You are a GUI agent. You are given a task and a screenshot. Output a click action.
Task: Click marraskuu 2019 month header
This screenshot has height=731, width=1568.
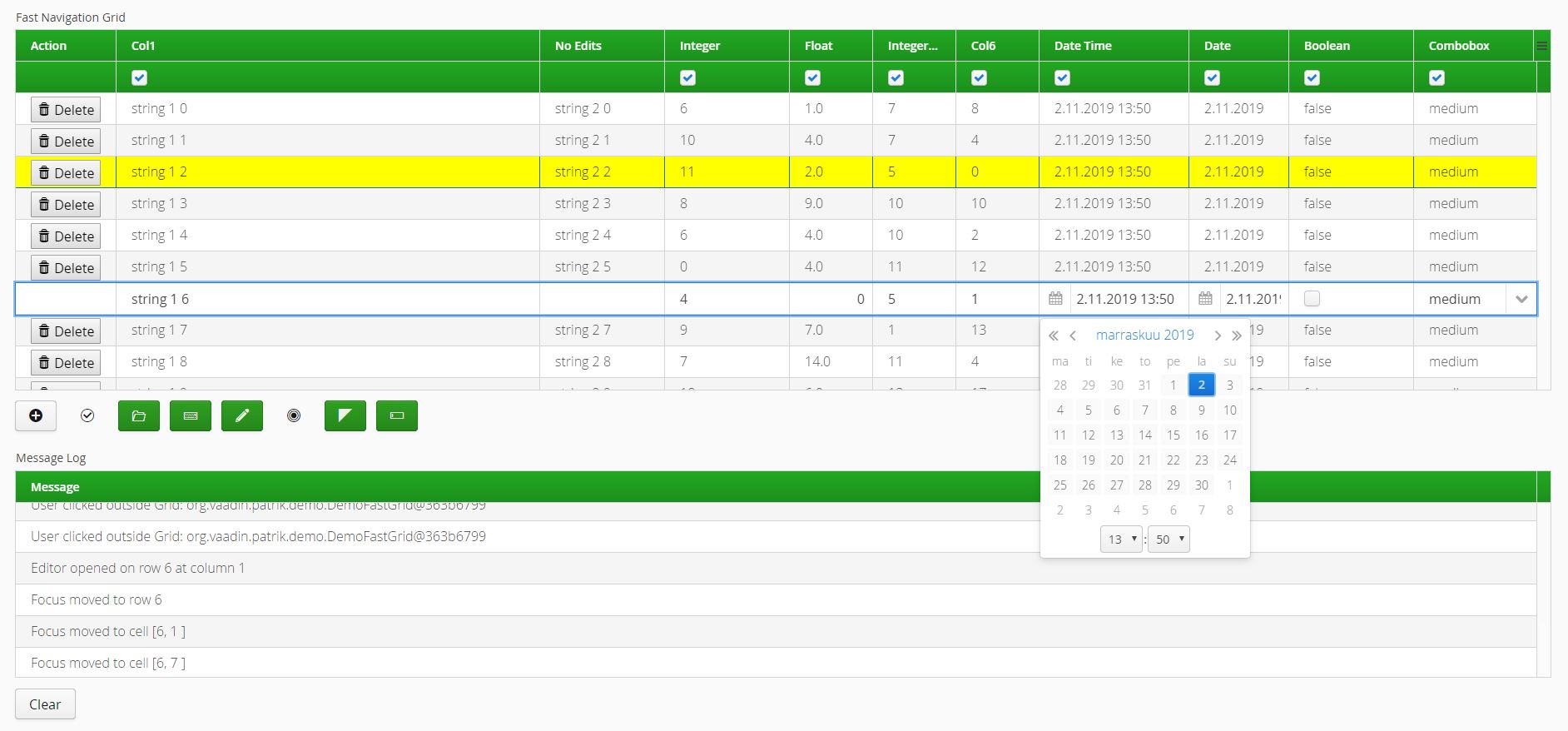1144,335
